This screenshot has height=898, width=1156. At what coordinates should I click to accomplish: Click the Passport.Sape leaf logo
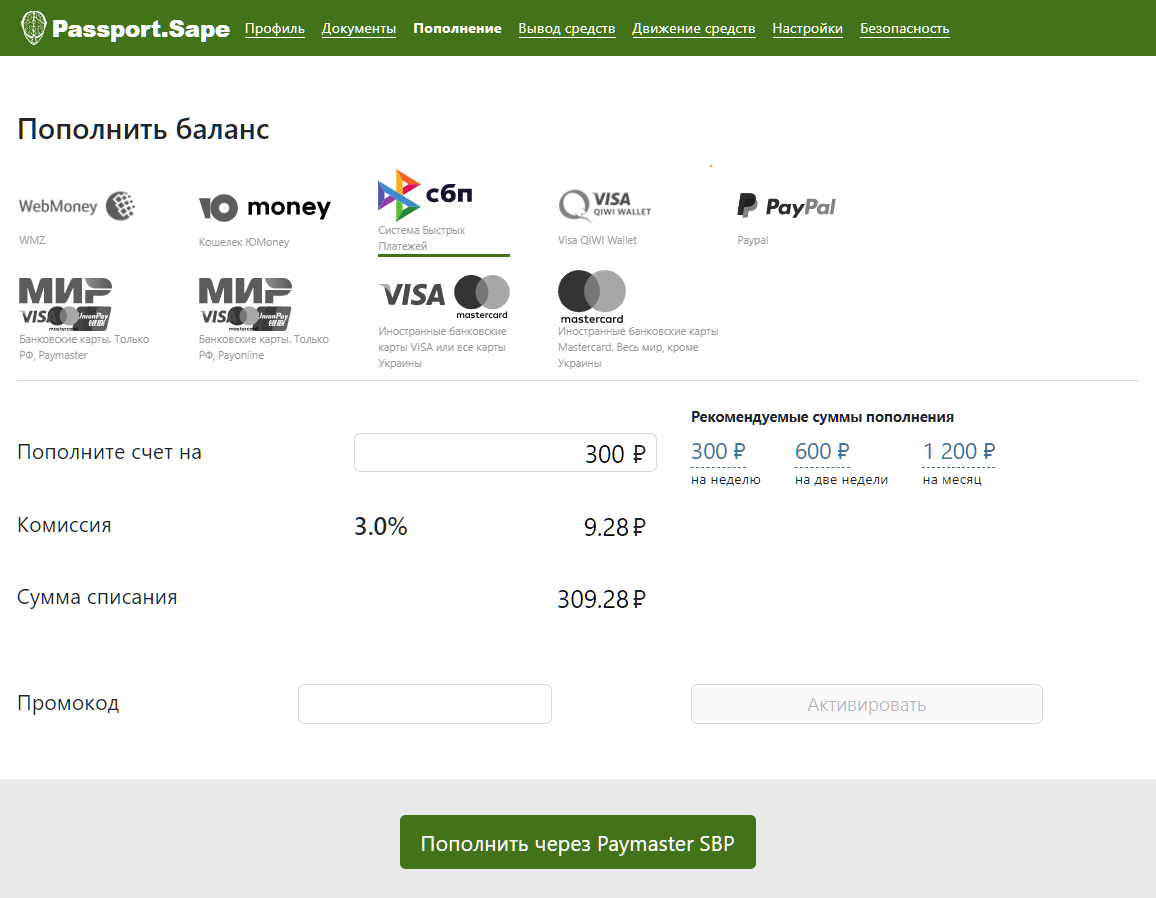tap(33, 28)
